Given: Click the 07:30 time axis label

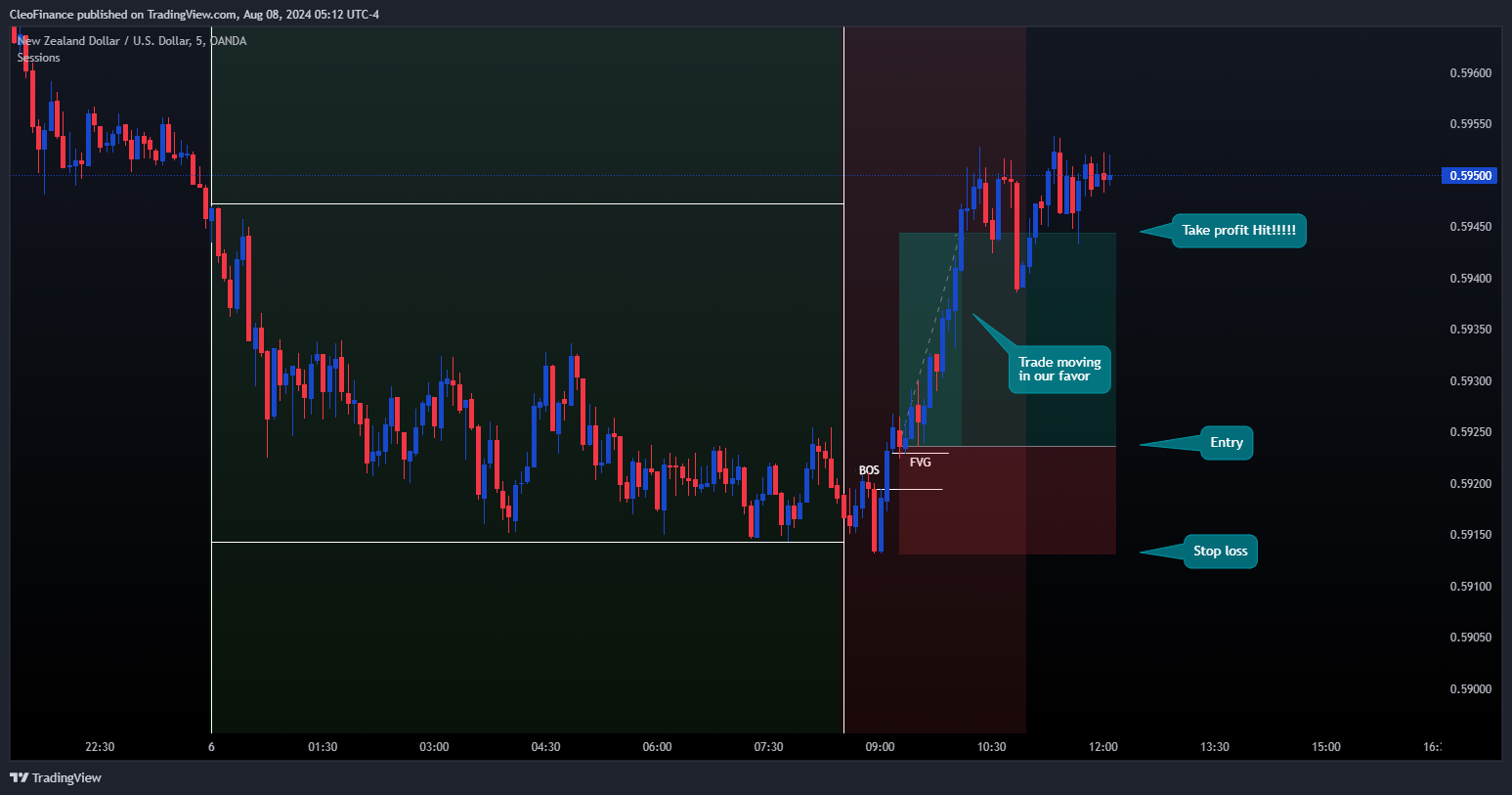Looking at the screenshot, I should (x=768, y=747).
